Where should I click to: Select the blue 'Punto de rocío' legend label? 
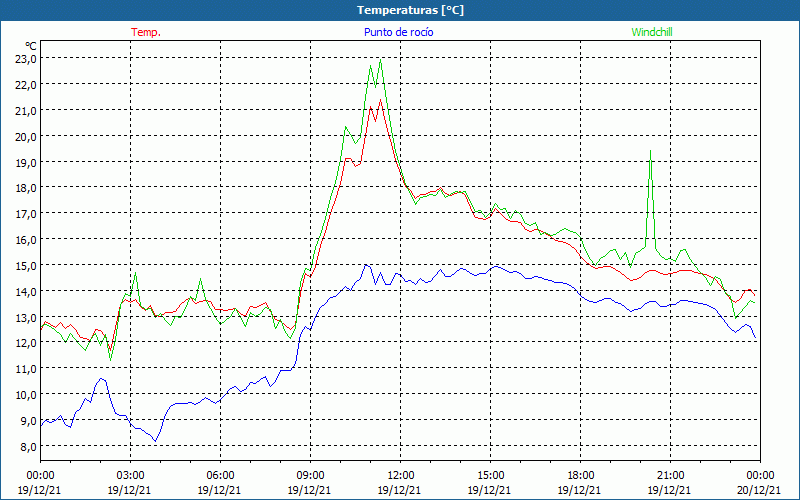click(x=398, y=32)
